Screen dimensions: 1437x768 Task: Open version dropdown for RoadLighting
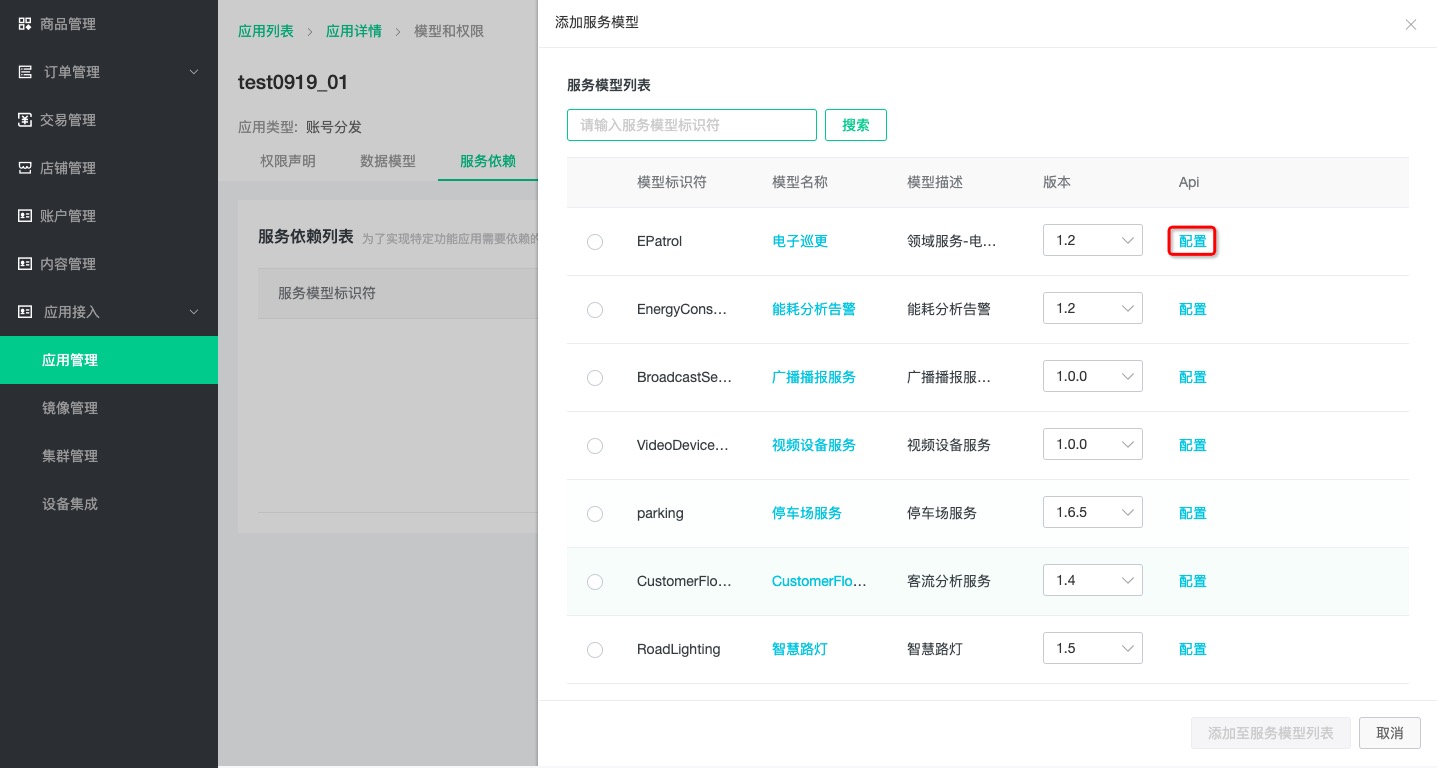pos(1093,649)
